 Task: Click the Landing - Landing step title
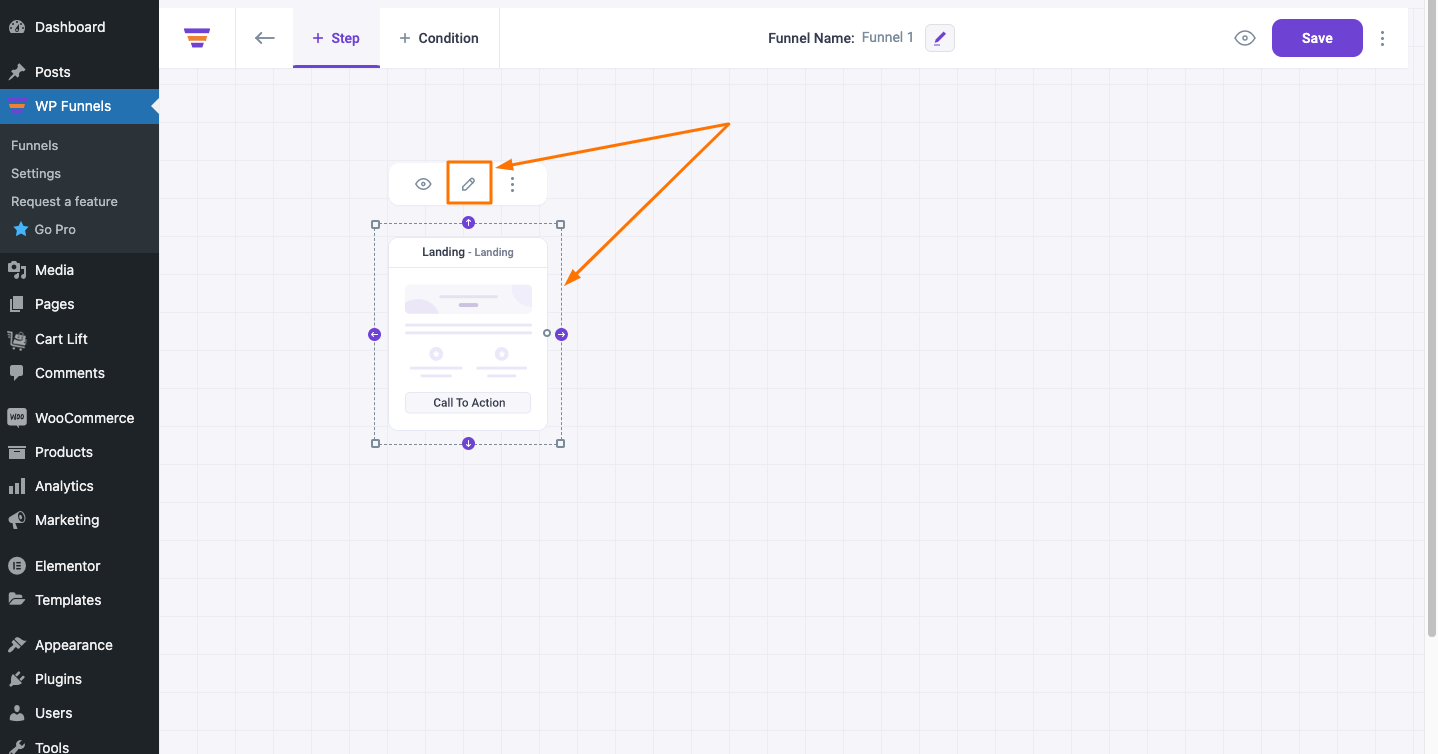[x=468, y=252]
